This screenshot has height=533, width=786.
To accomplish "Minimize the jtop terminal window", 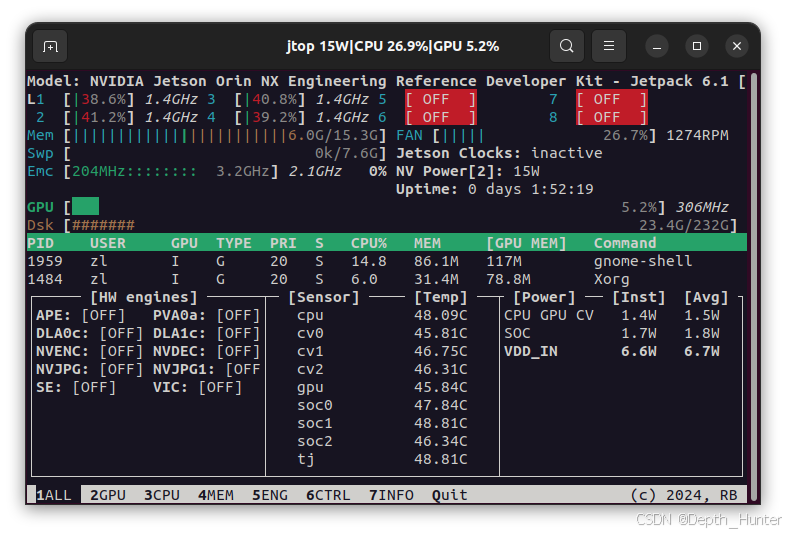I will coord(657,47).
